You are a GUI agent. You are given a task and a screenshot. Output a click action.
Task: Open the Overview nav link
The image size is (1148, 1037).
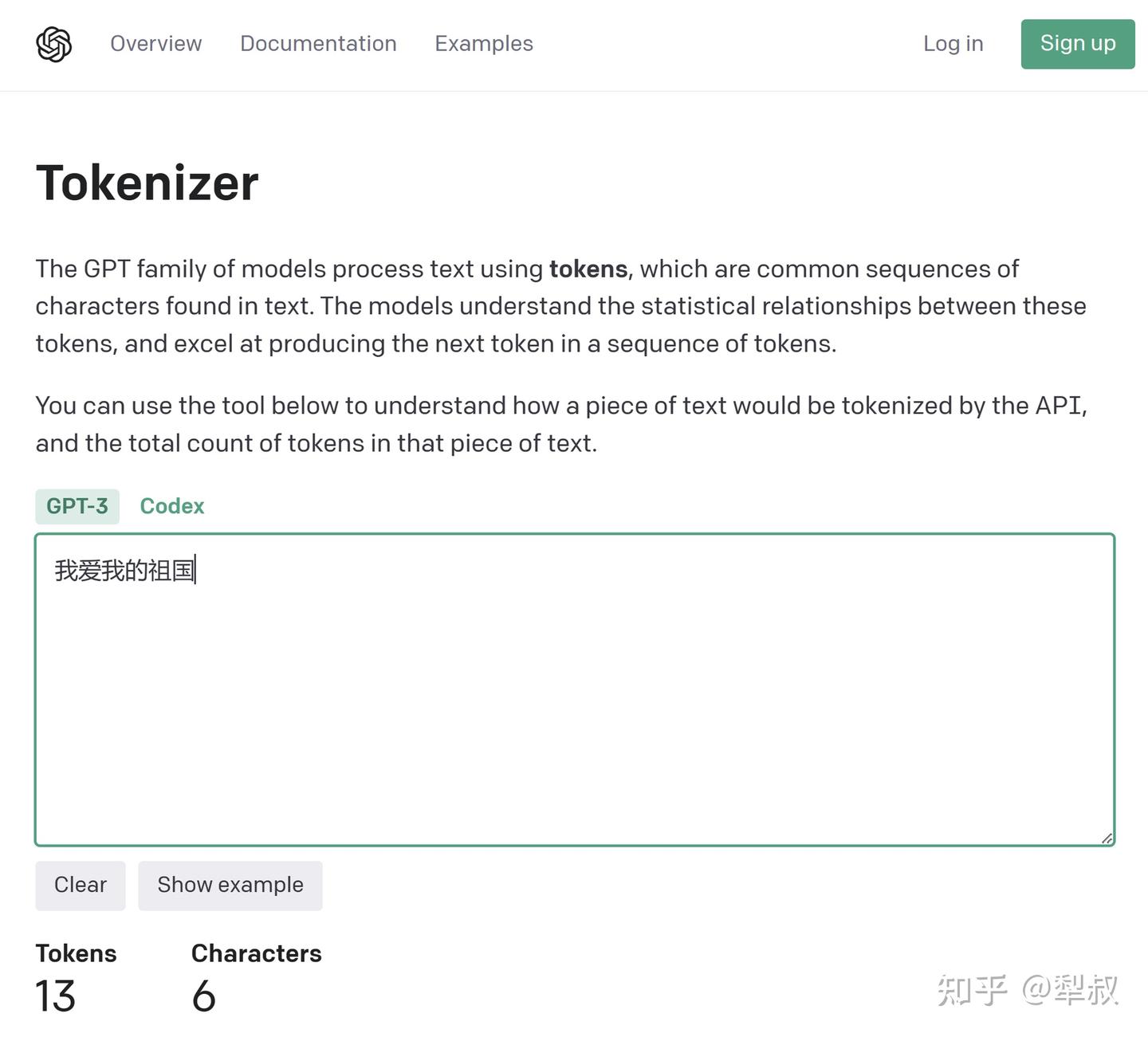pos(156,44)
